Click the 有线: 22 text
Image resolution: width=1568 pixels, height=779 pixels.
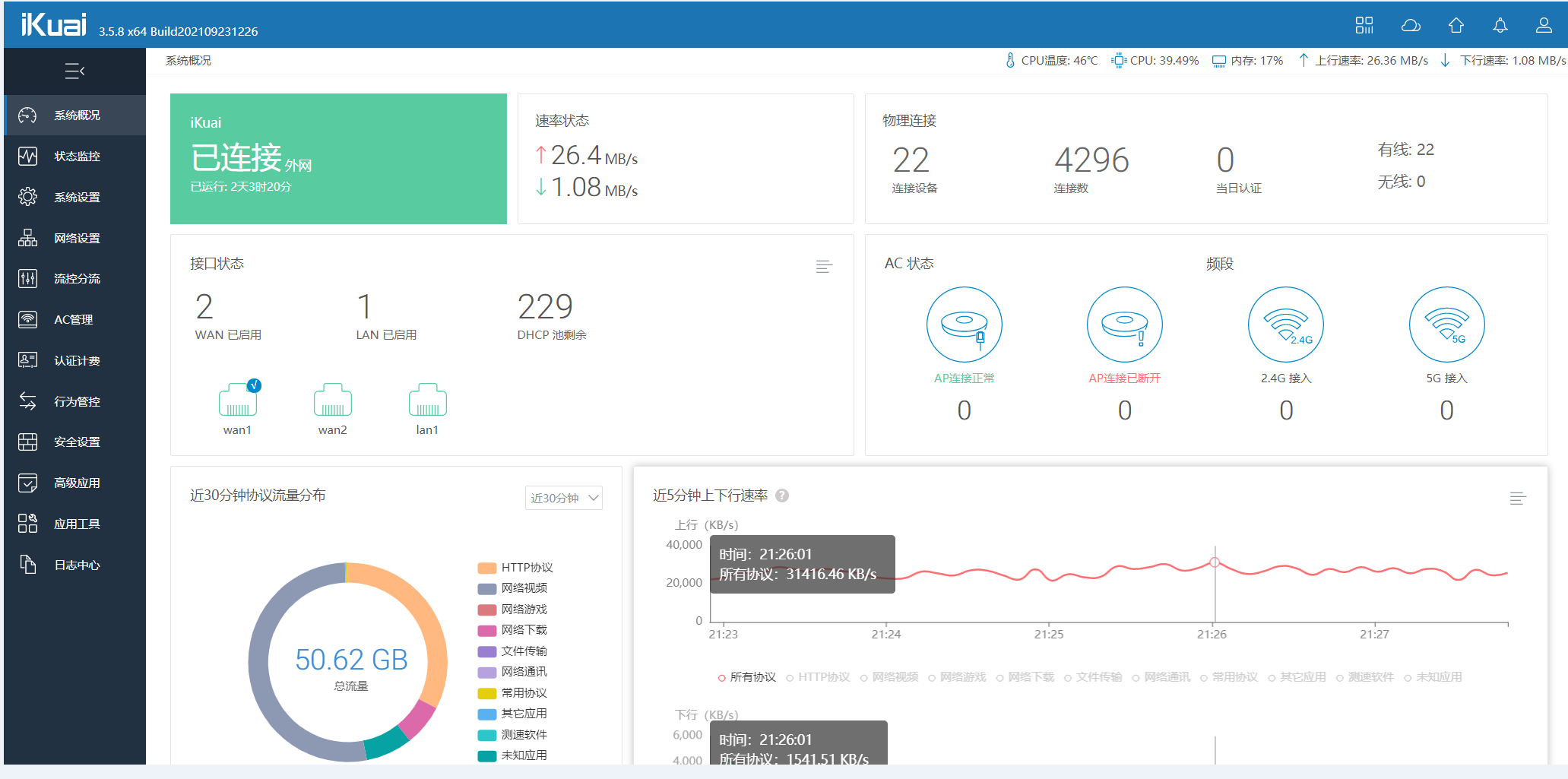[1406, 150]
